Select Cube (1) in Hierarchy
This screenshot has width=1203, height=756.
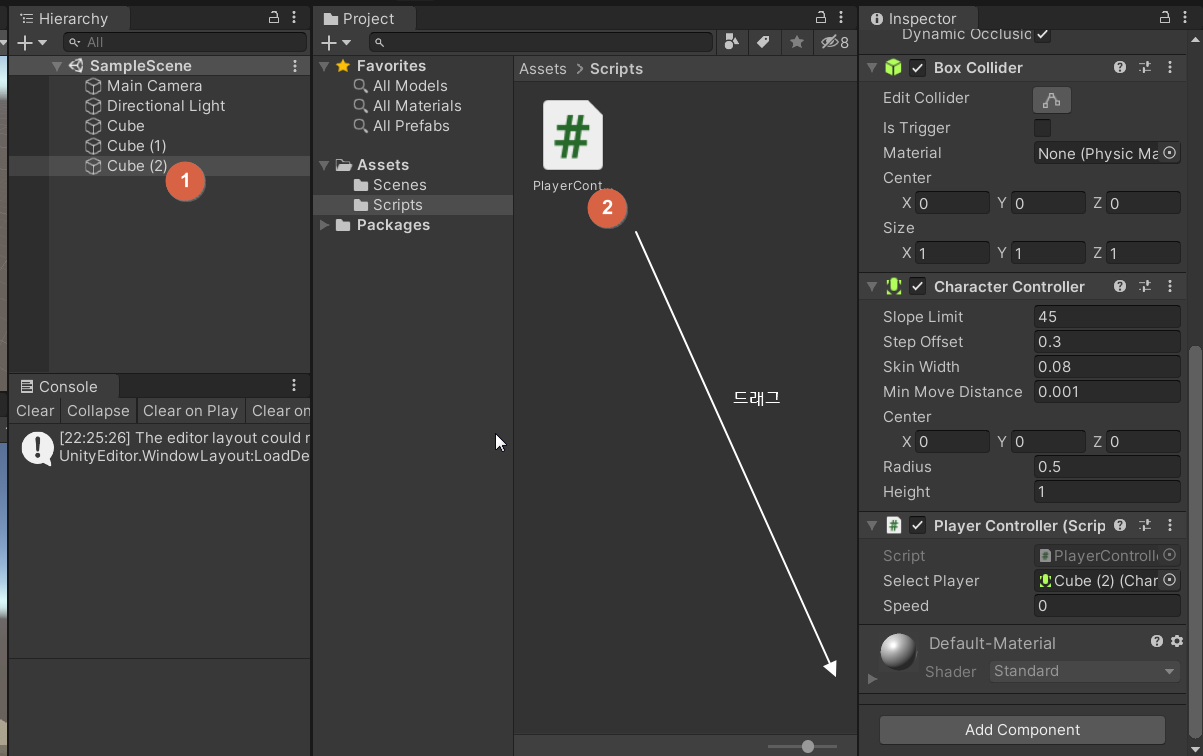click(x=136, y=146)
